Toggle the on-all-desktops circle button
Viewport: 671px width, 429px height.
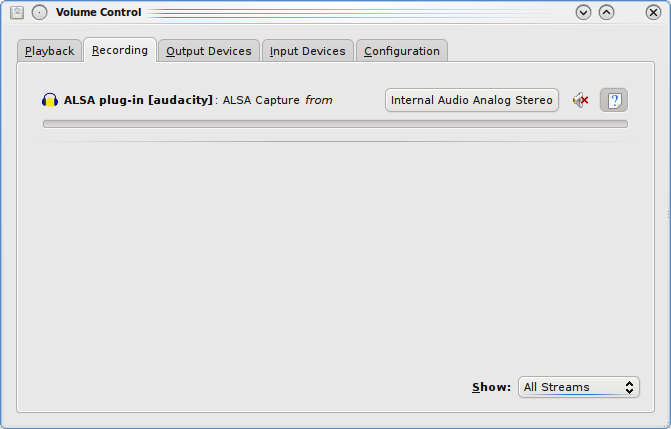[39, 12]
